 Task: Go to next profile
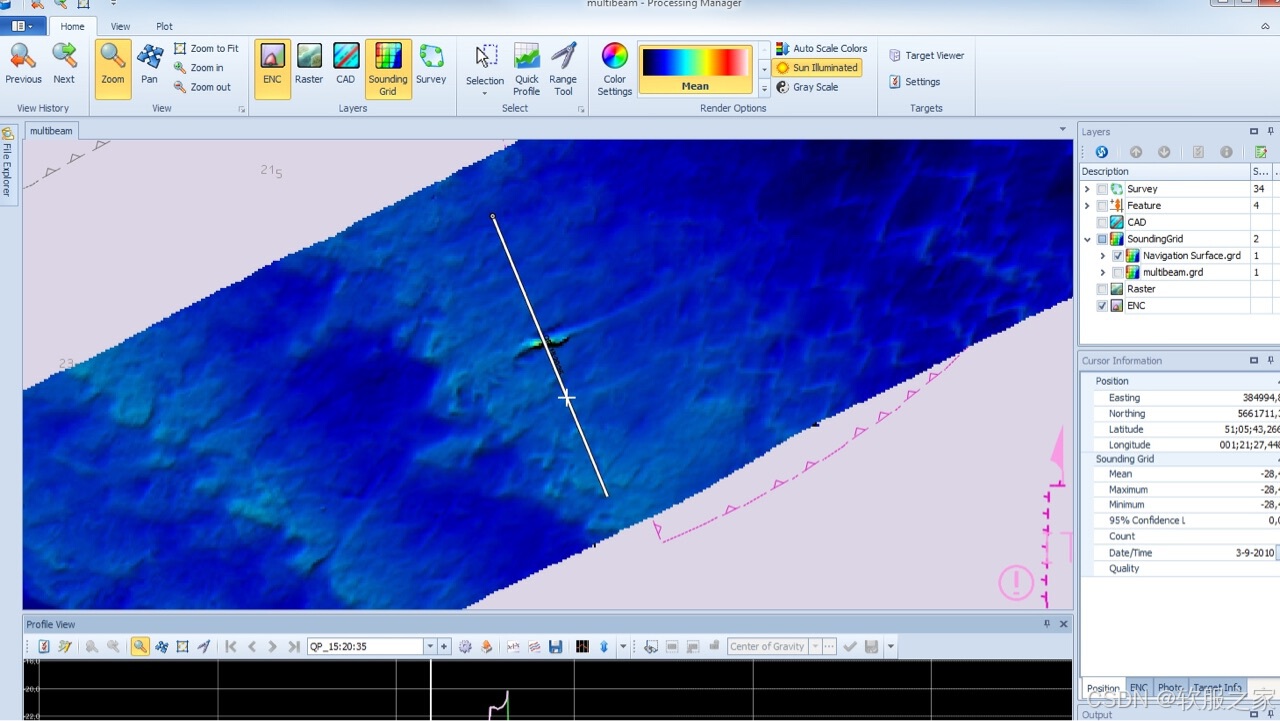[272, 647]
